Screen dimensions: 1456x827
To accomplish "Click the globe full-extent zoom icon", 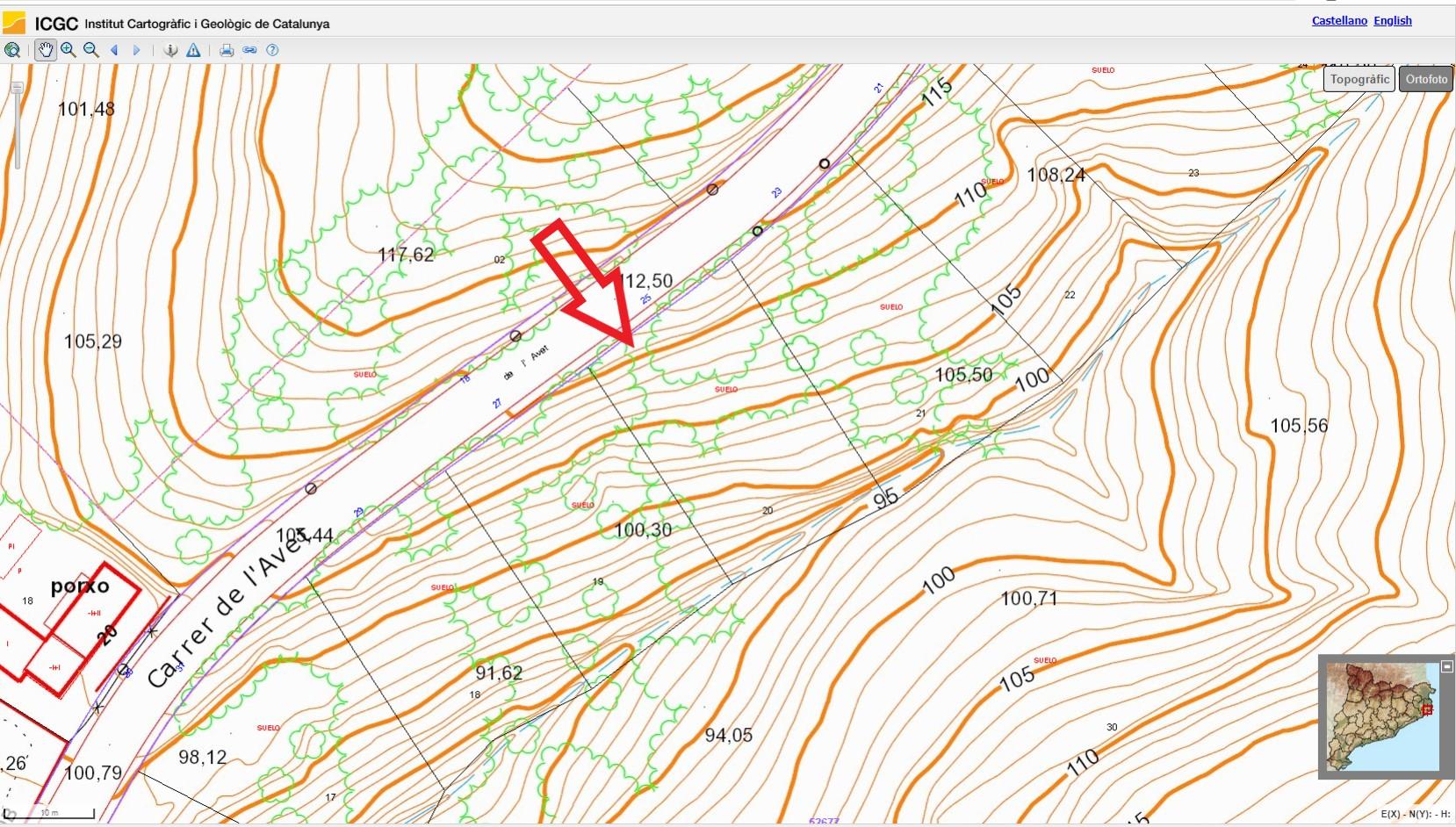I will click(12, 50).
